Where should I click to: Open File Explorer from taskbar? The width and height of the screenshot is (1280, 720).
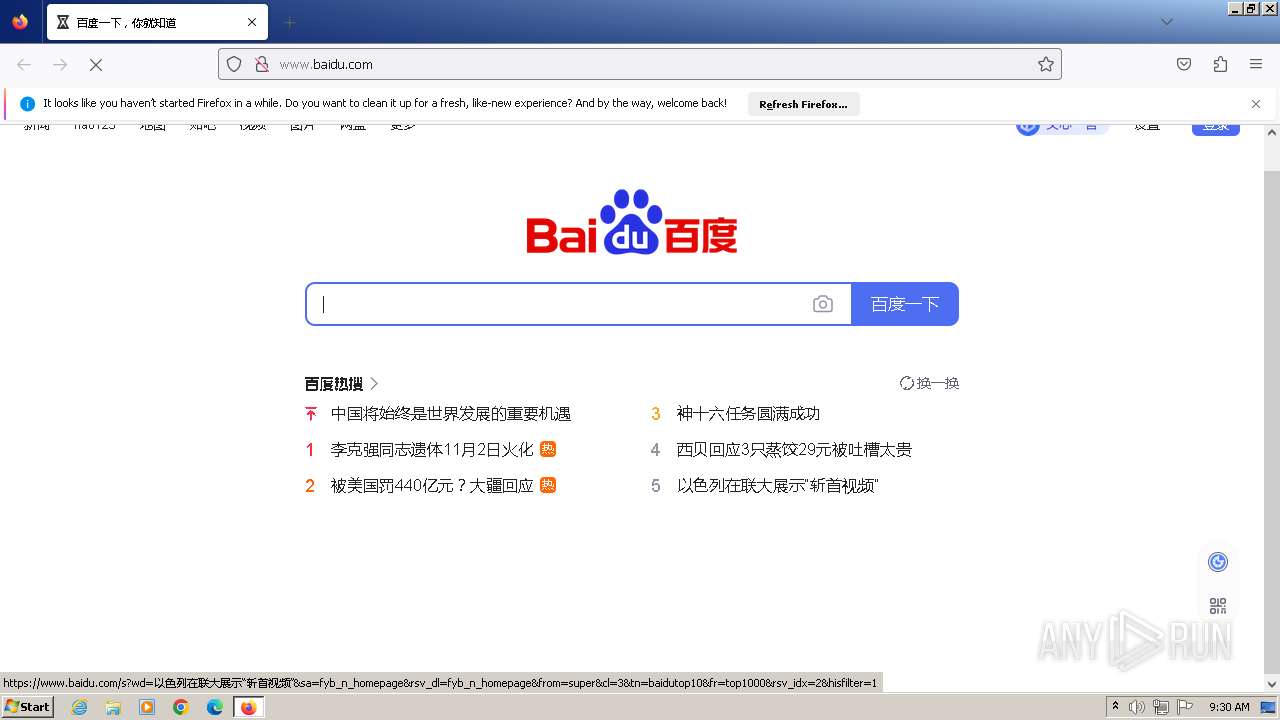pyautogui.click(x=113, y=707)
